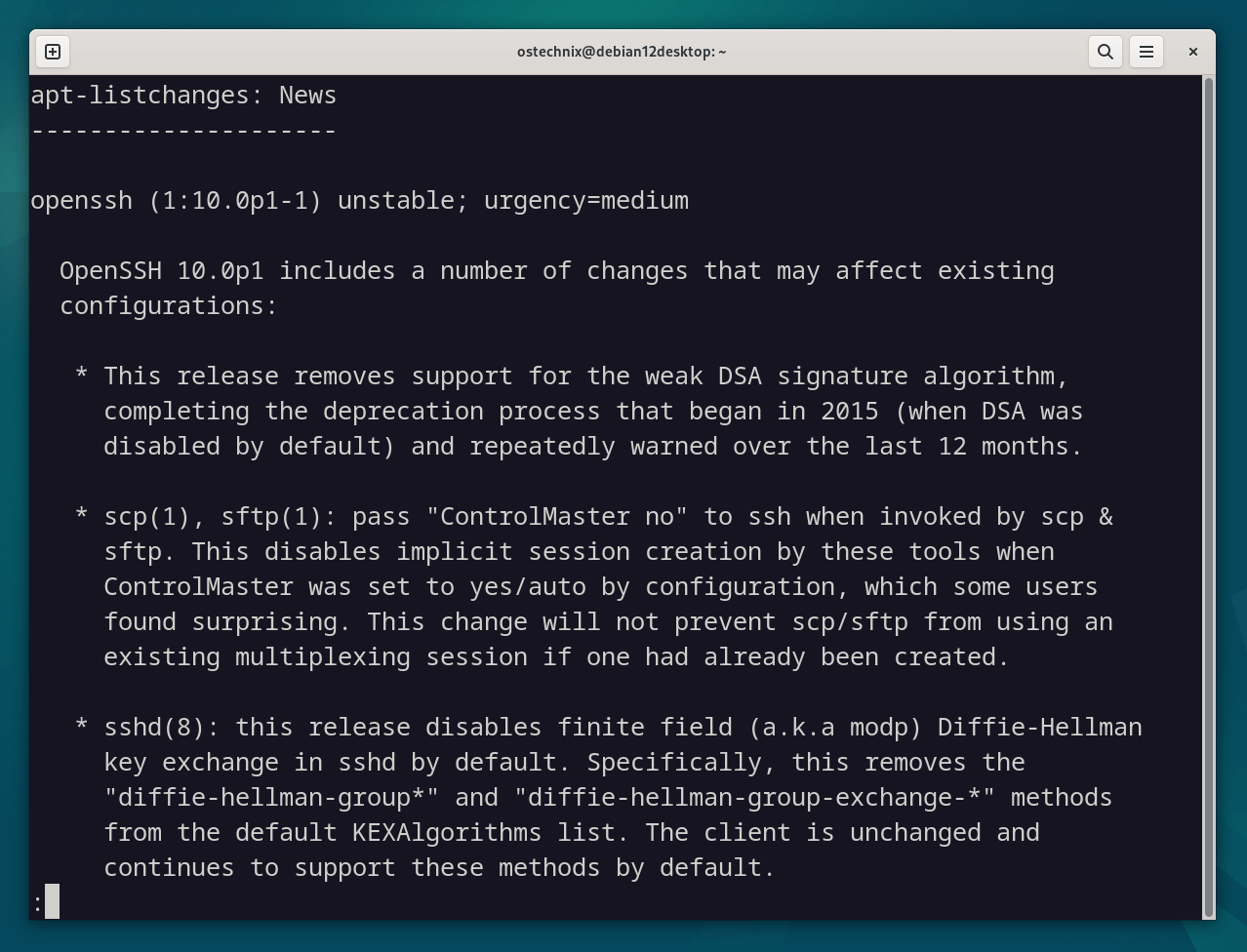
Task: Open the terminal search tool
Action: point(1105,52)
